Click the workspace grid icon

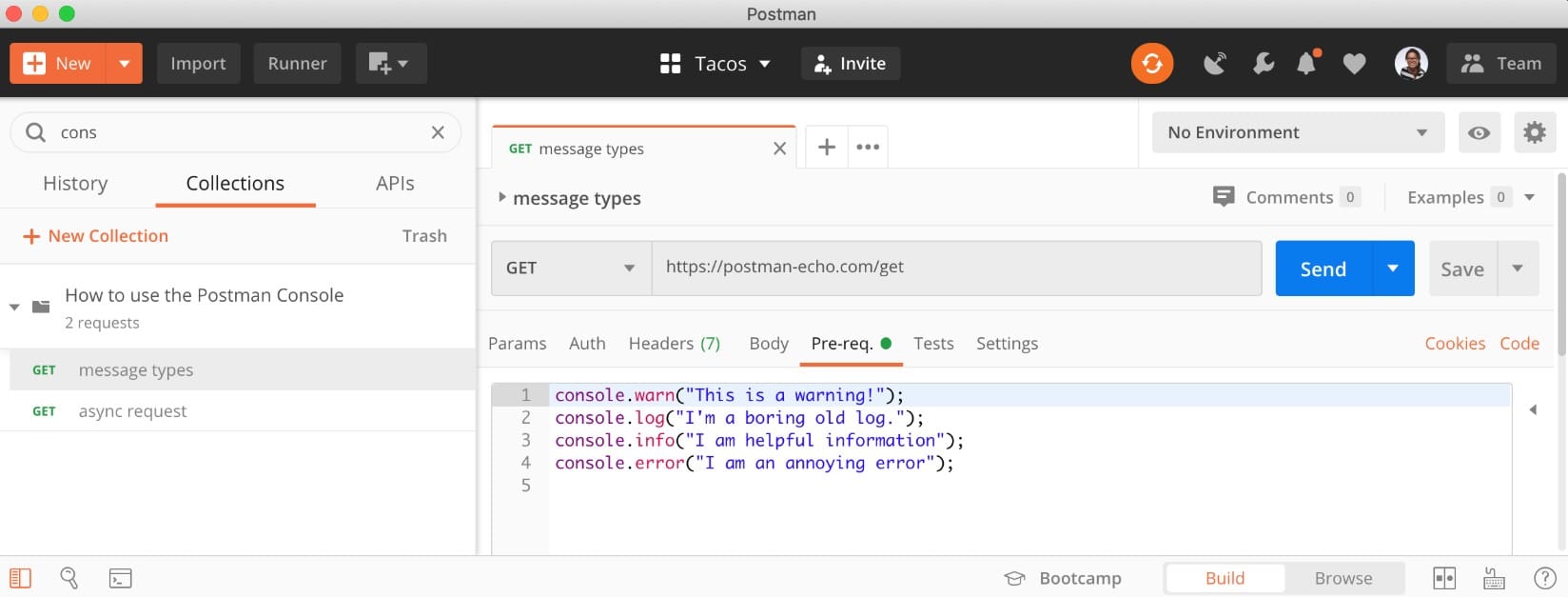(x=671, y=64)
